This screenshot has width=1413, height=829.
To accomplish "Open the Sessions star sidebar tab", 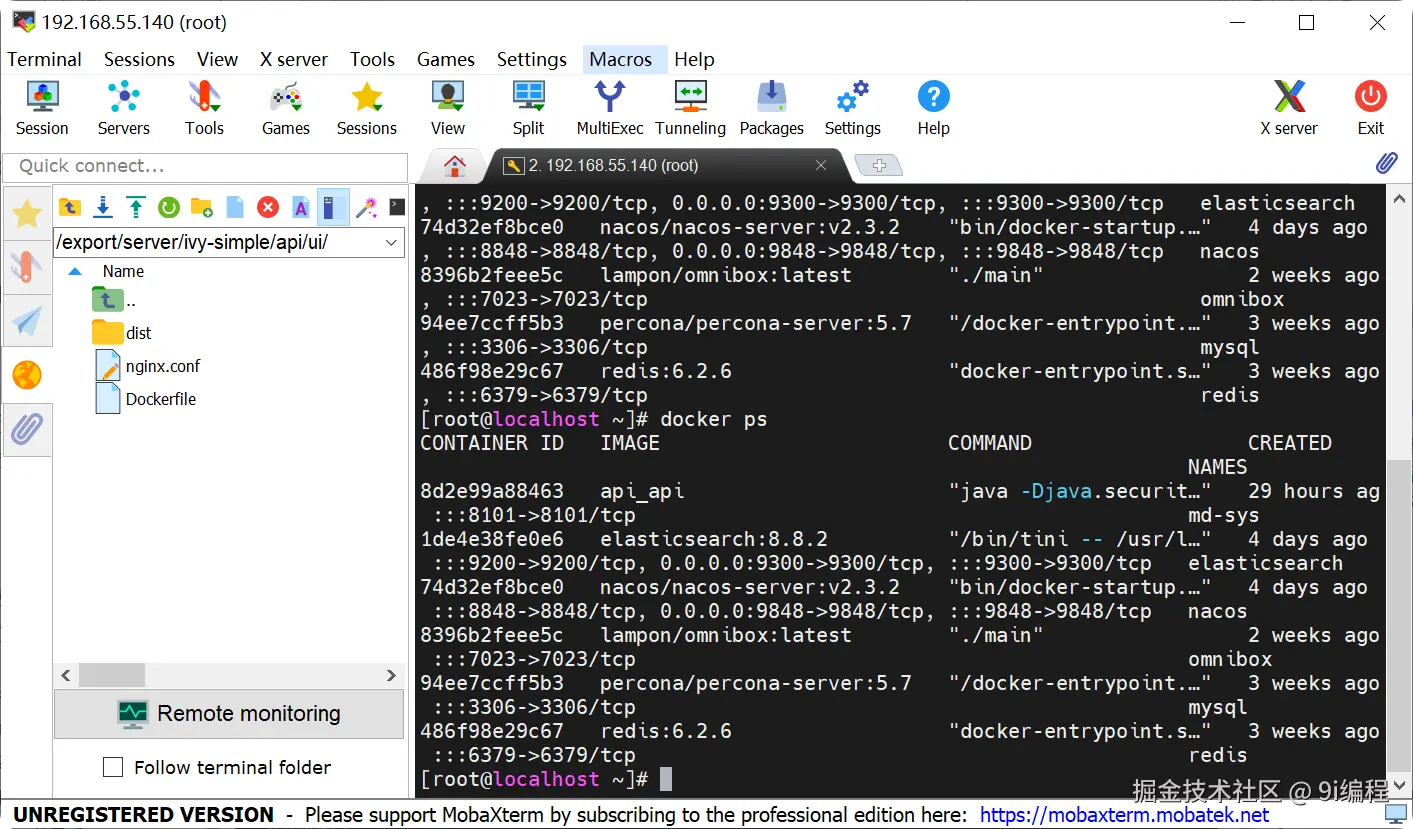I will click(27, 213).
